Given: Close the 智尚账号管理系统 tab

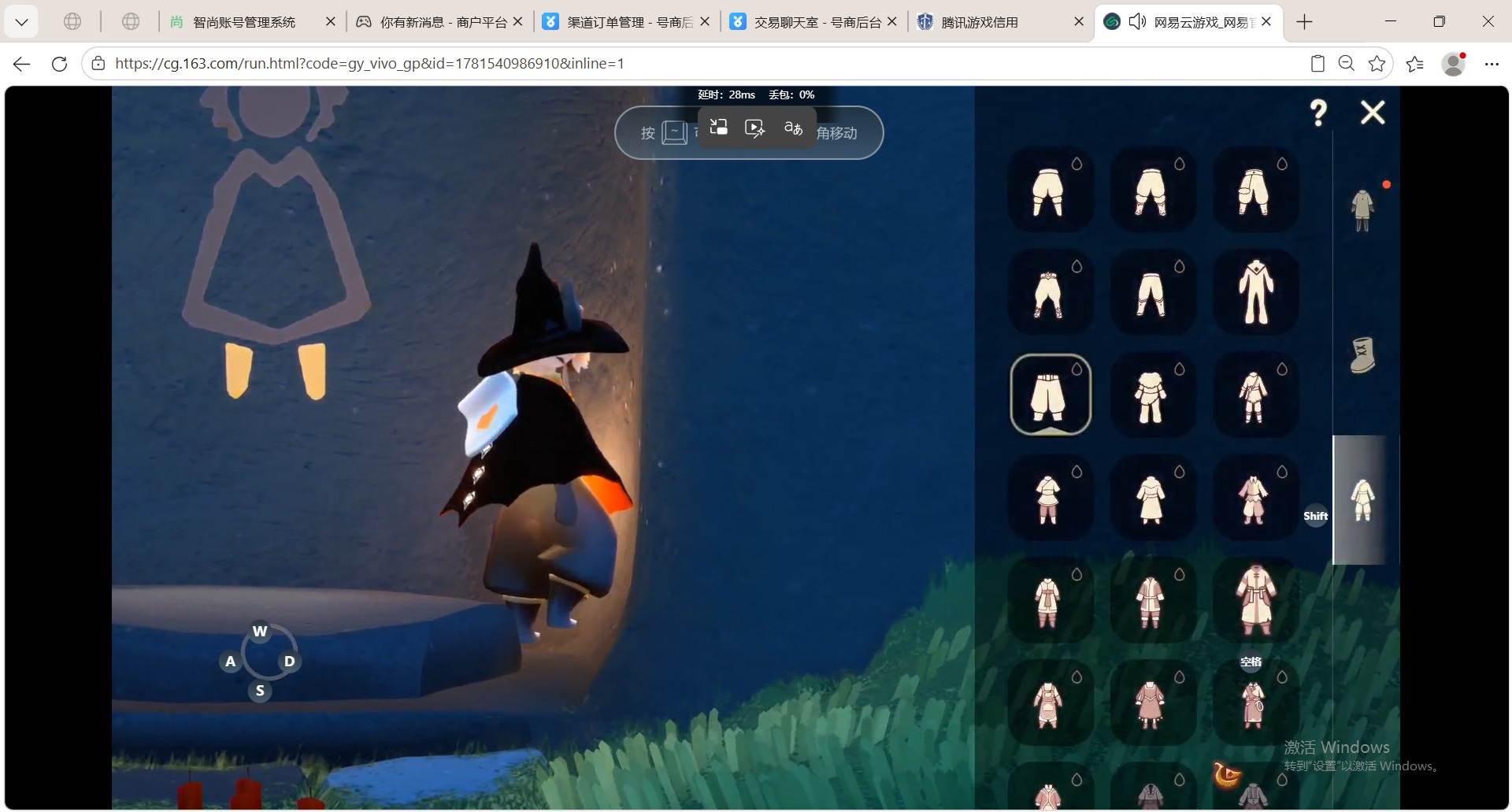Looking at the screenshot, I should pos(331,22).
